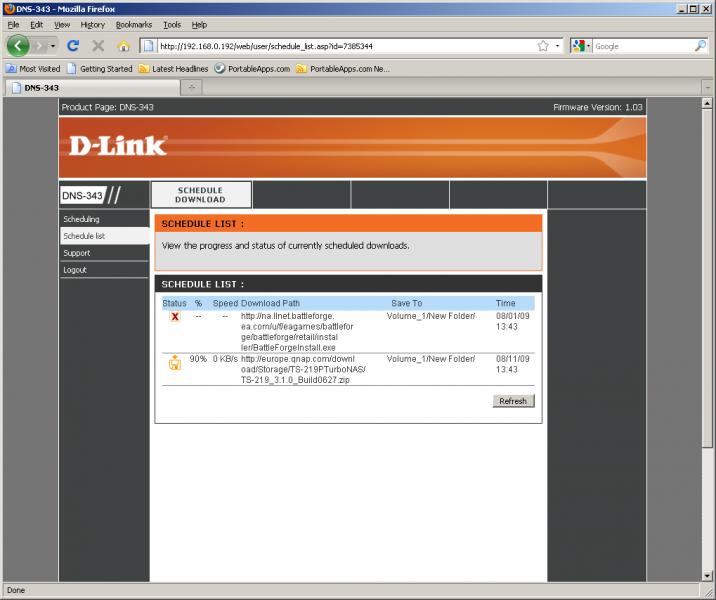
Task: Click the Refresh button
Action: coord(513,401)
